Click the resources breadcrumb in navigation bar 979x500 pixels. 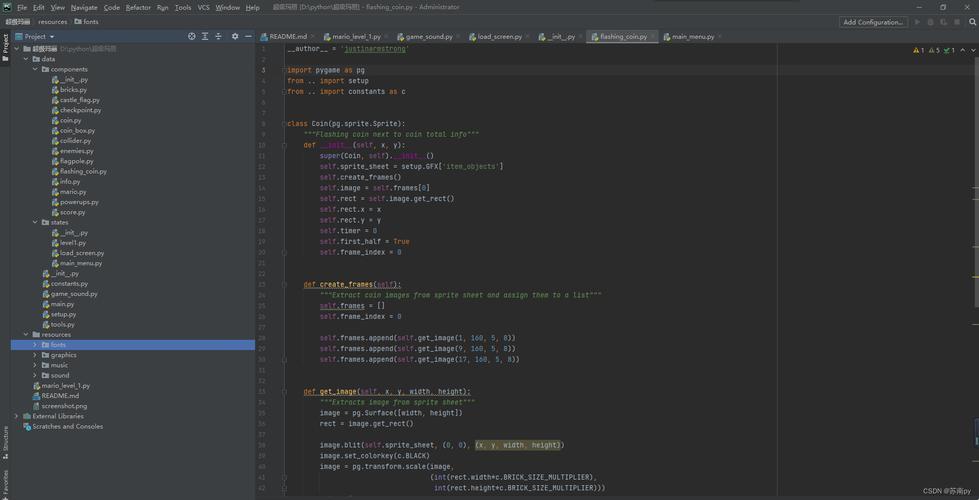[52, 22]
